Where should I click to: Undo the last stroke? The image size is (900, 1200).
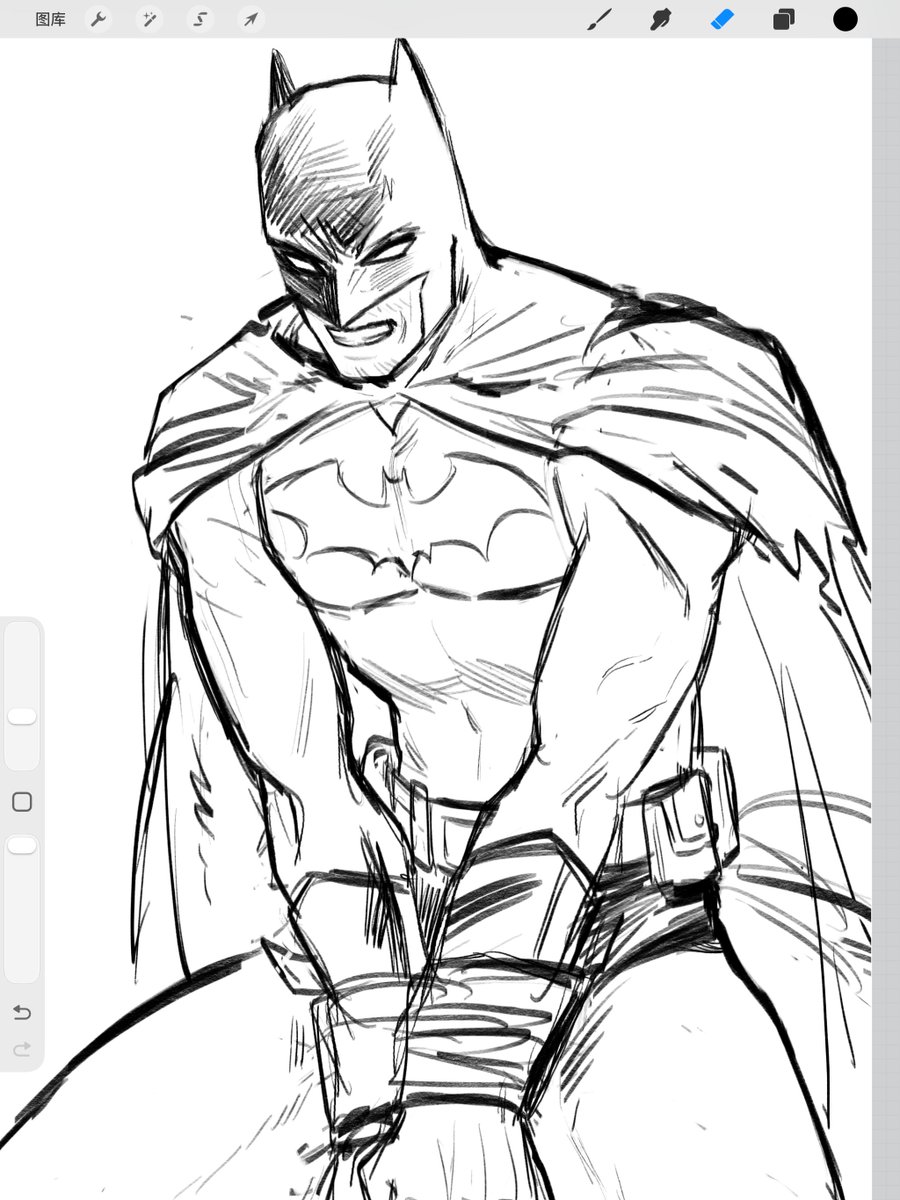pyautogui.click(x=22, y=1013)
